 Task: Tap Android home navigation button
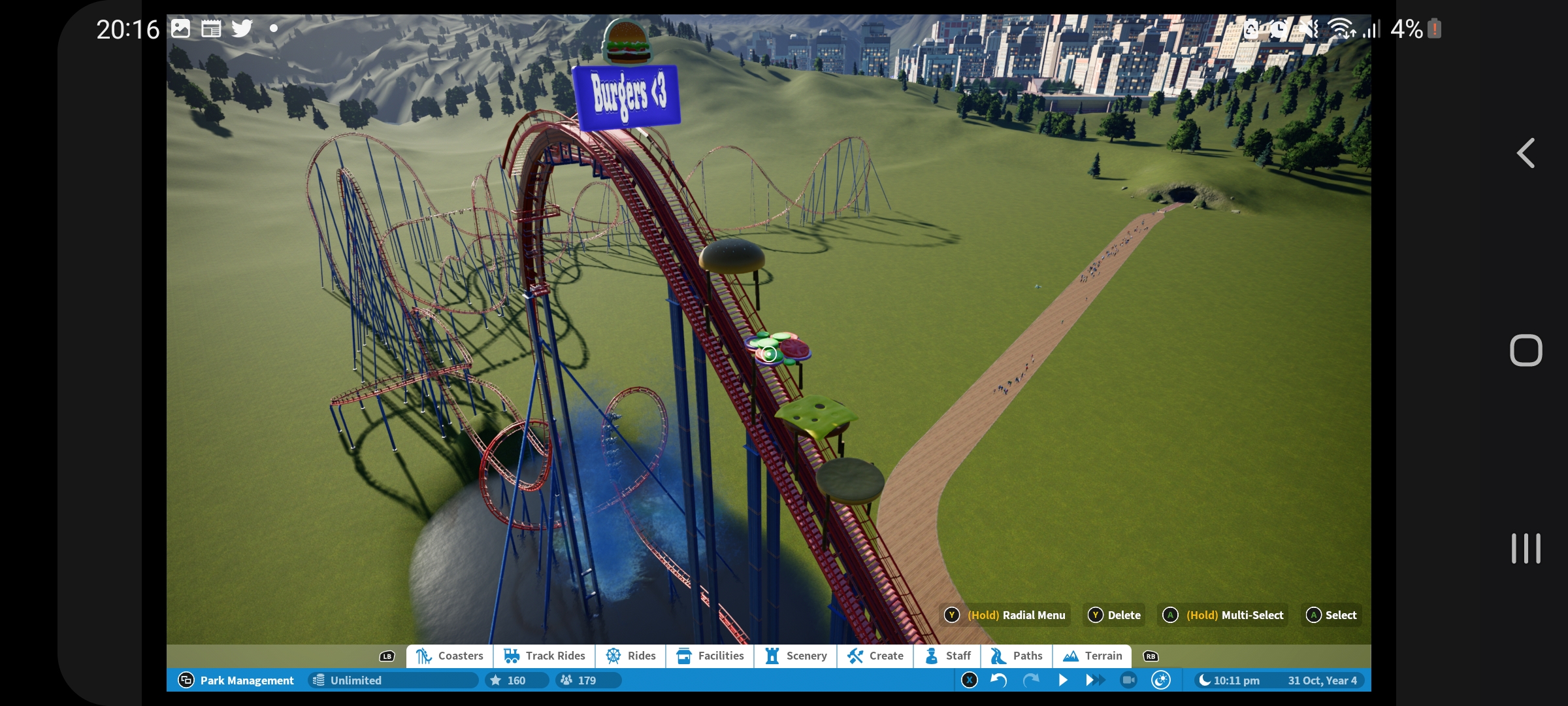pos(1526,350)
